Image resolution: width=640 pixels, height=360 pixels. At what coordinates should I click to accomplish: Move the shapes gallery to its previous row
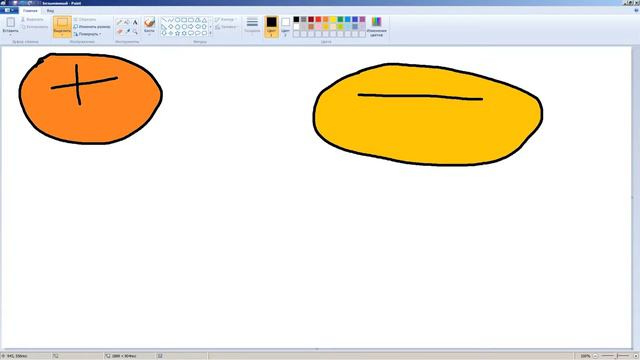tap(211, 20)
